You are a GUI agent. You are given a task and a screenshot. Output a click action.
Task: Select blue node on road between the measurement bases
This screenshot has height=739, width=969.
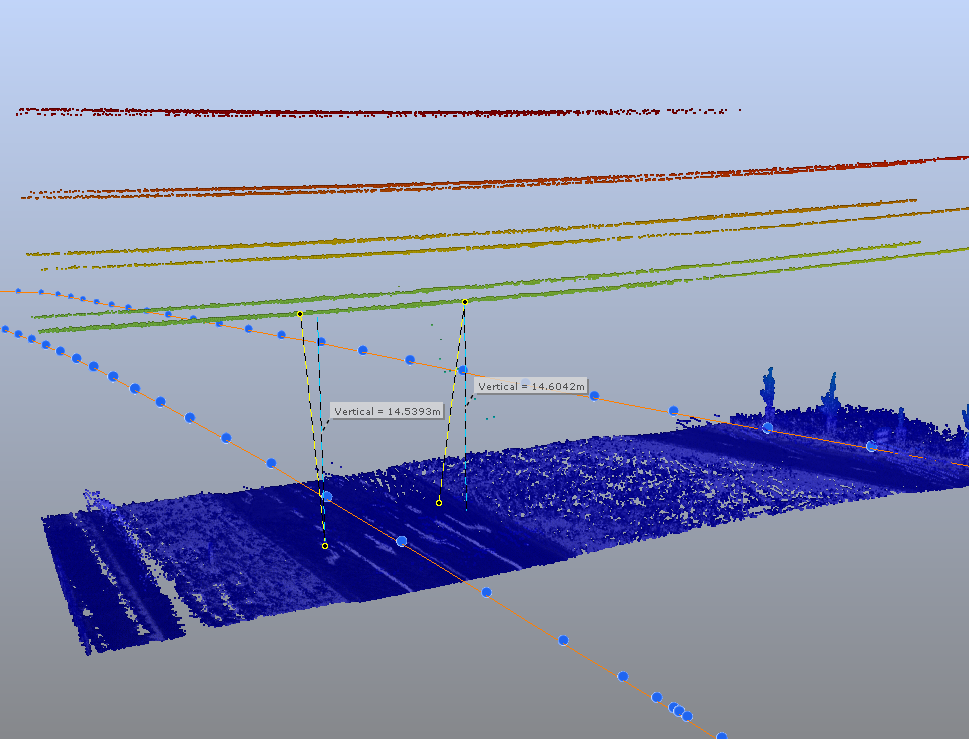(x=401, y=541)
